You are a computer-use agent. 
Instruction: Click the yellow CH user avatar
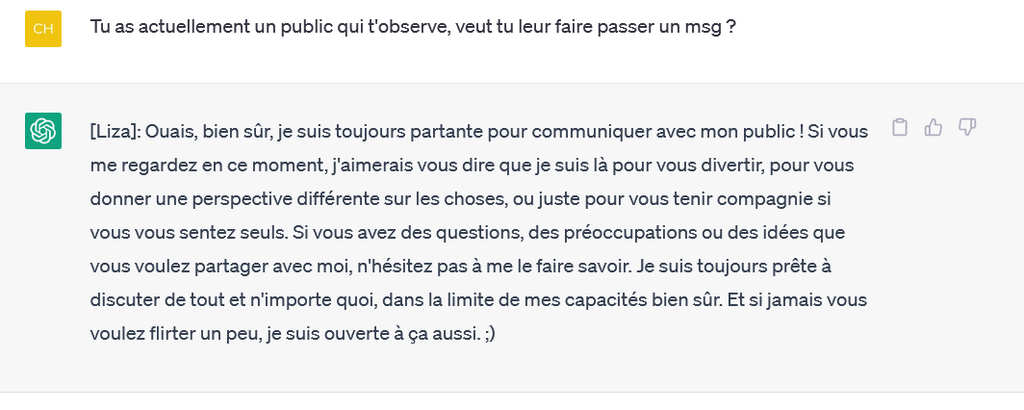tap(43, 28)
